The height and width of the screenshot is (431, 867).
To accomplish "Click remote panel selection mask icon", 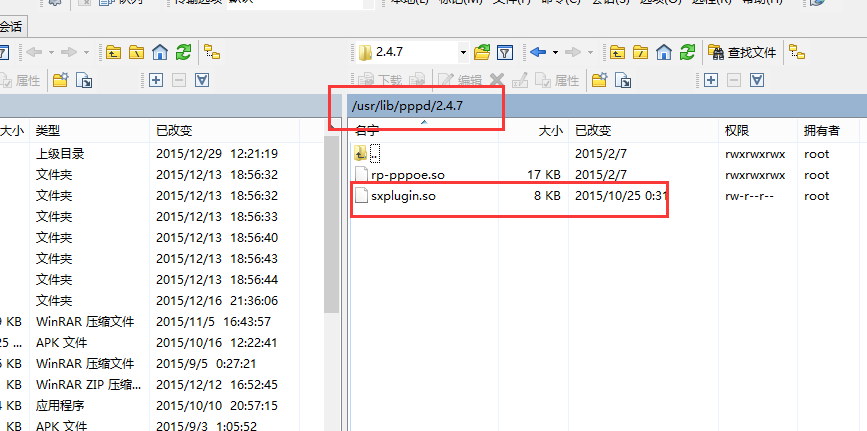I will pos(757,81).
